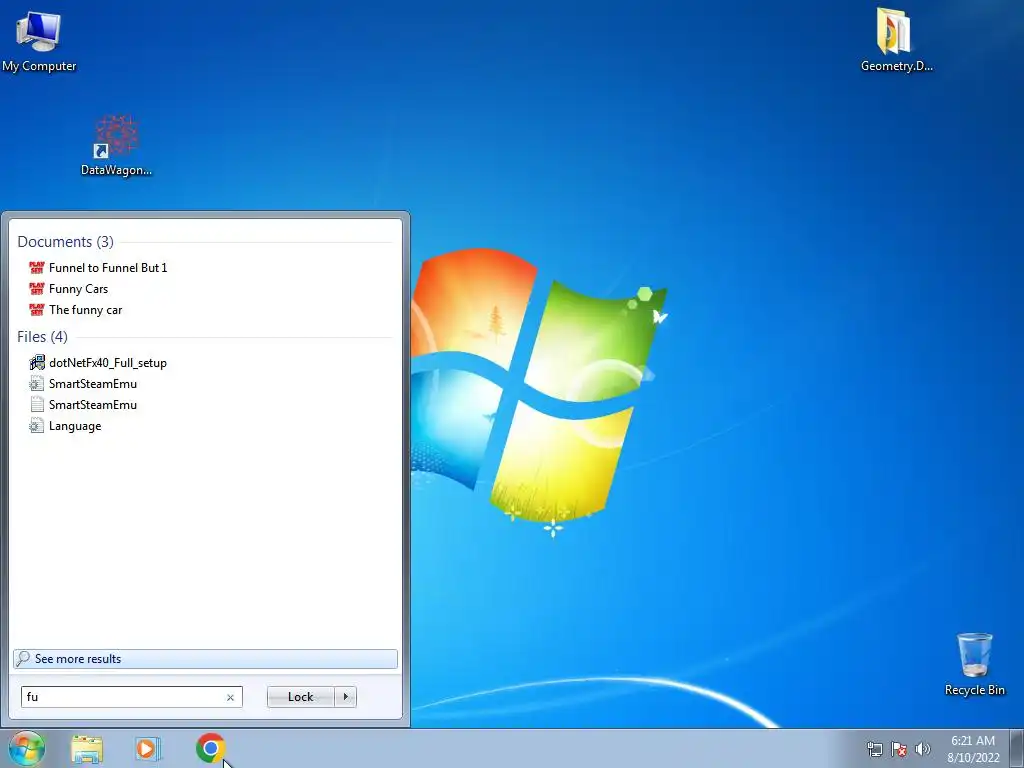
Task: Click the Files (4) group header
Action: (42, 337)
